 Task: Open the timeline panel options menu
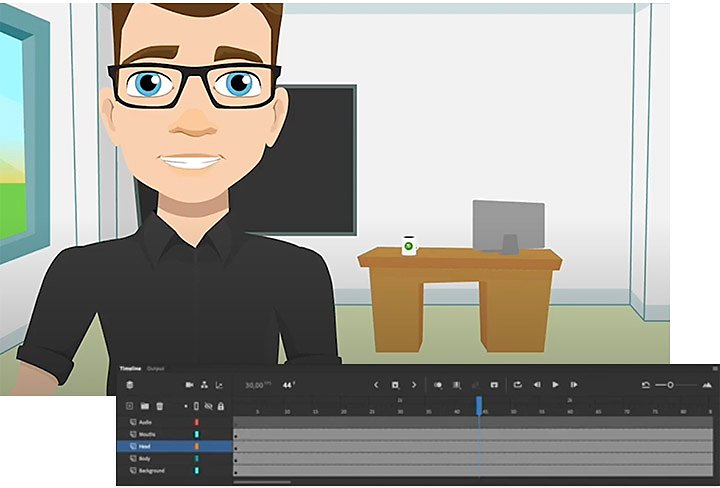pyautogui.click(x=715, y=369)
